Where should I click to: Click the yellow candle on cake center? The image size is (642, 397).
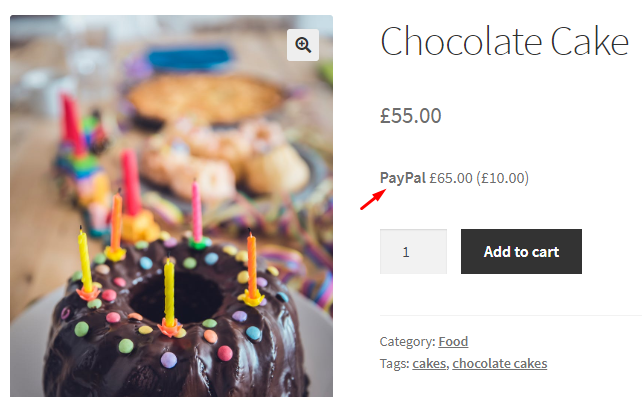pyautogui.click(x=169, y=294)
